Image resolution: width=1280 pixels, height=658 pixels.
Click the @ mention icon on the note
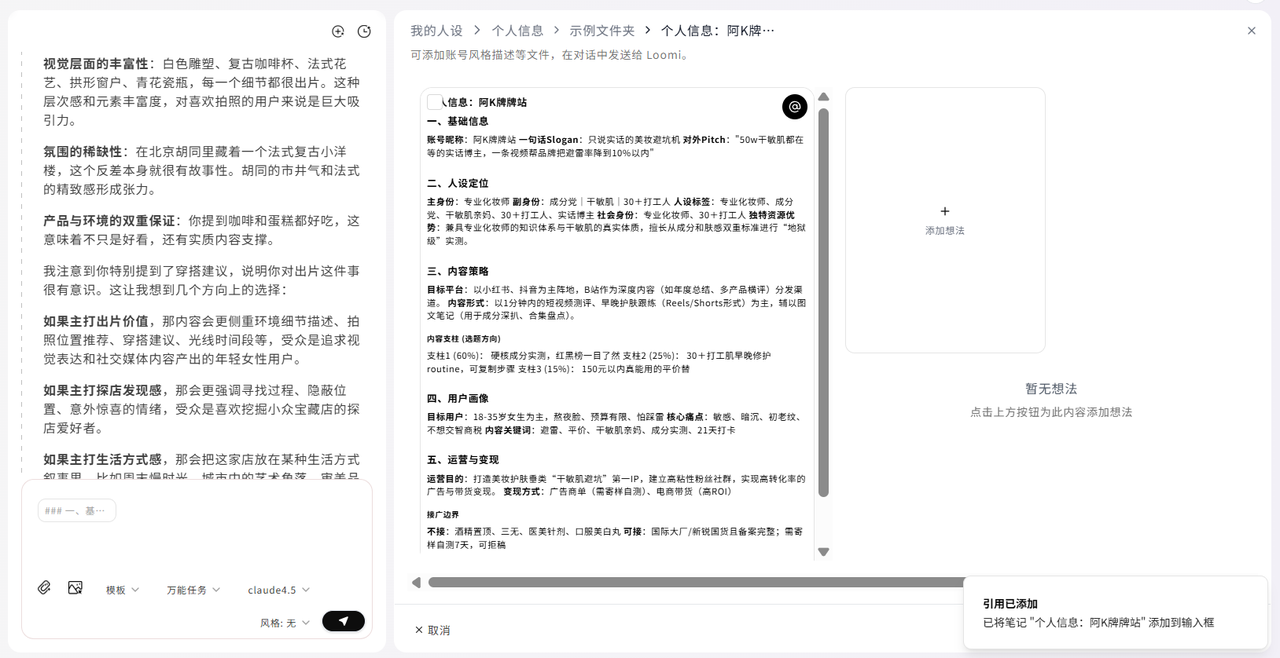(x=794, y=106)
